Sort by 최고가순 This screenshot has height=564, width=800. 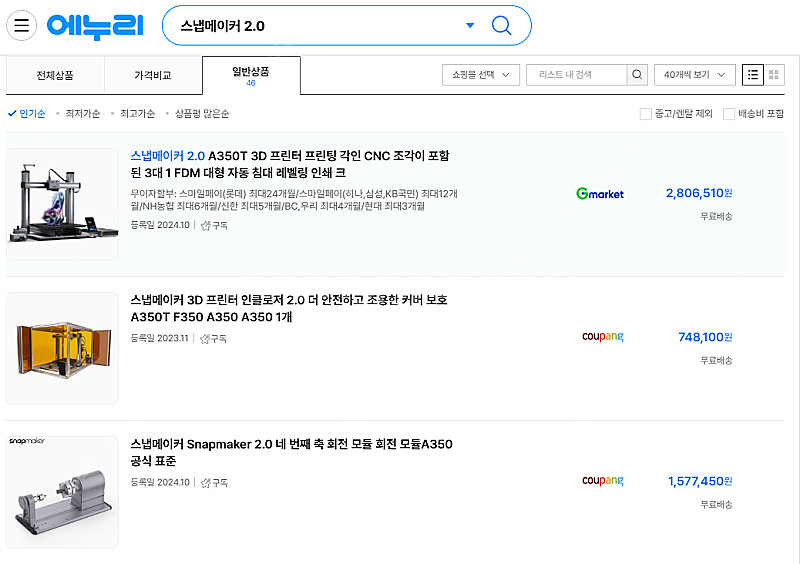pyautogui.click(x=137, y=113)
